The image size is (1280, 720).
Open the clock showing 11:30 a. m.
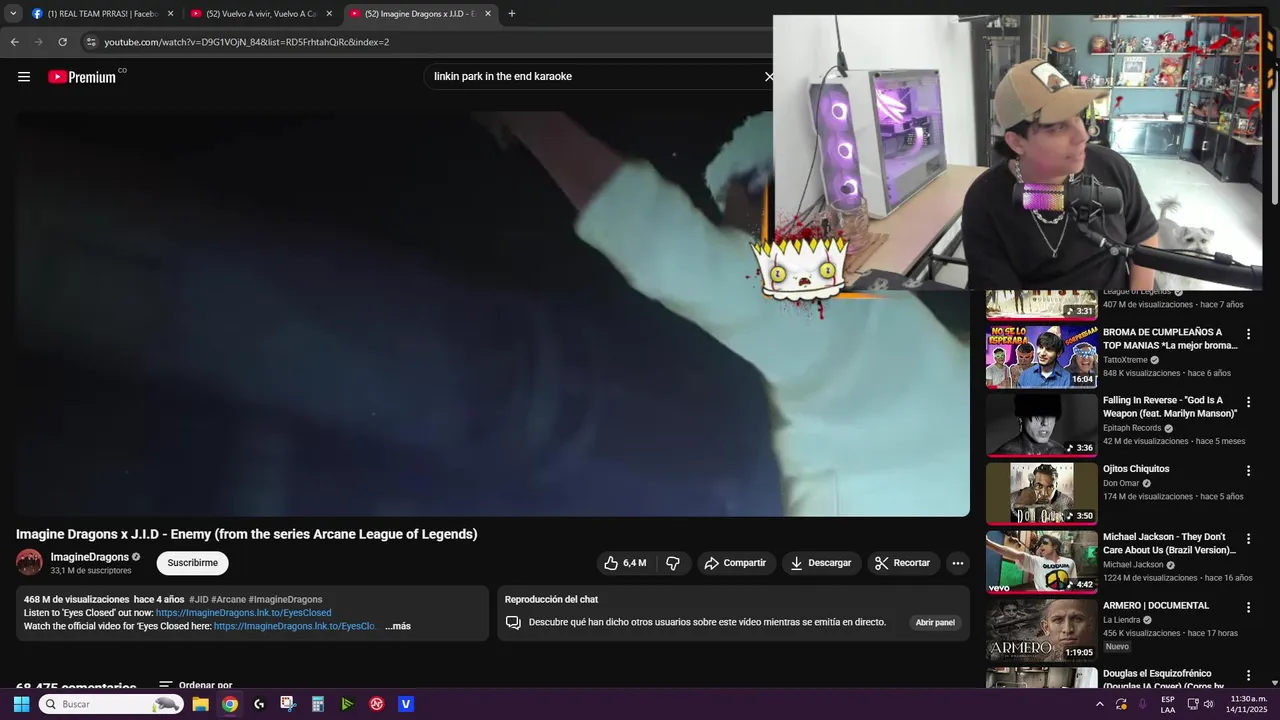pyautogui.click(x=1248, y=704)
